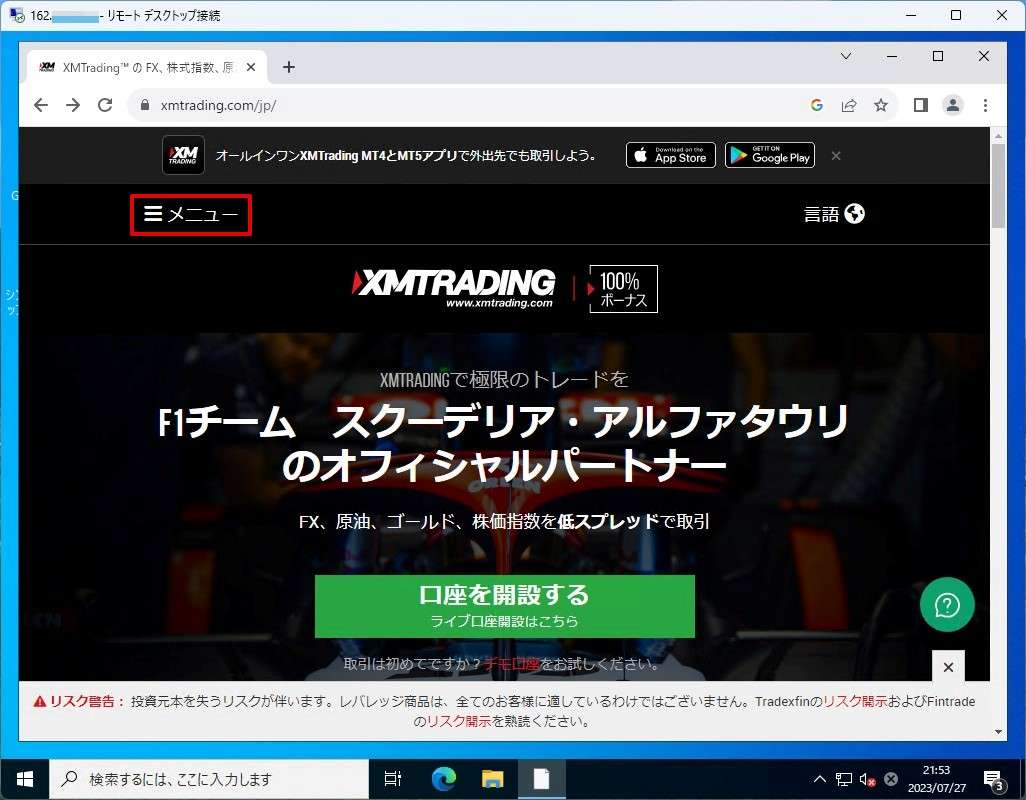Click the taskbar search box
The height and width of the screenshot is (800, 1026).
[209, 779]
